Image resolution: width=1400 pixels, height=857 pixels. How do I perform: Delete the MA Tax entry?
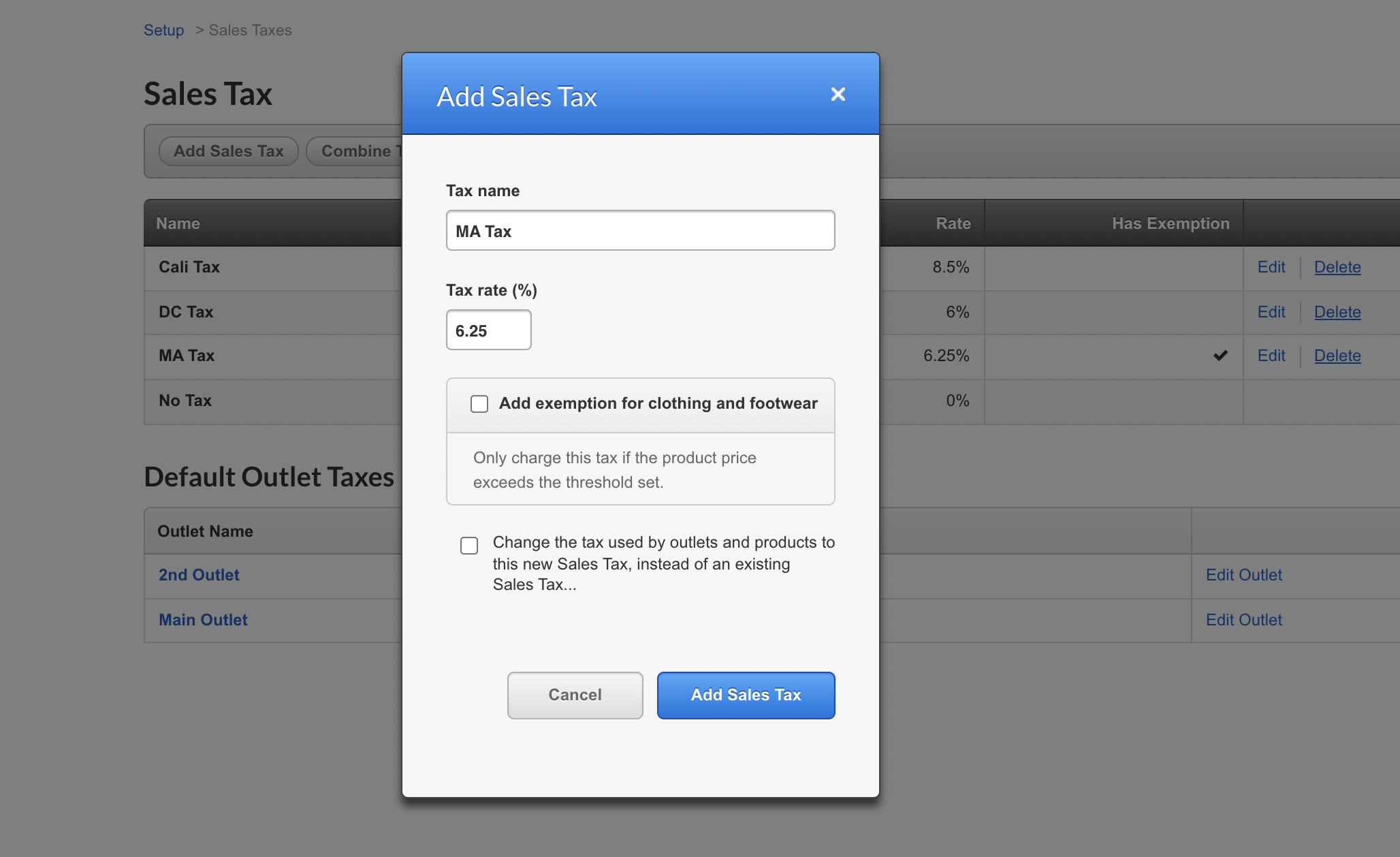tap(1337, 356)
